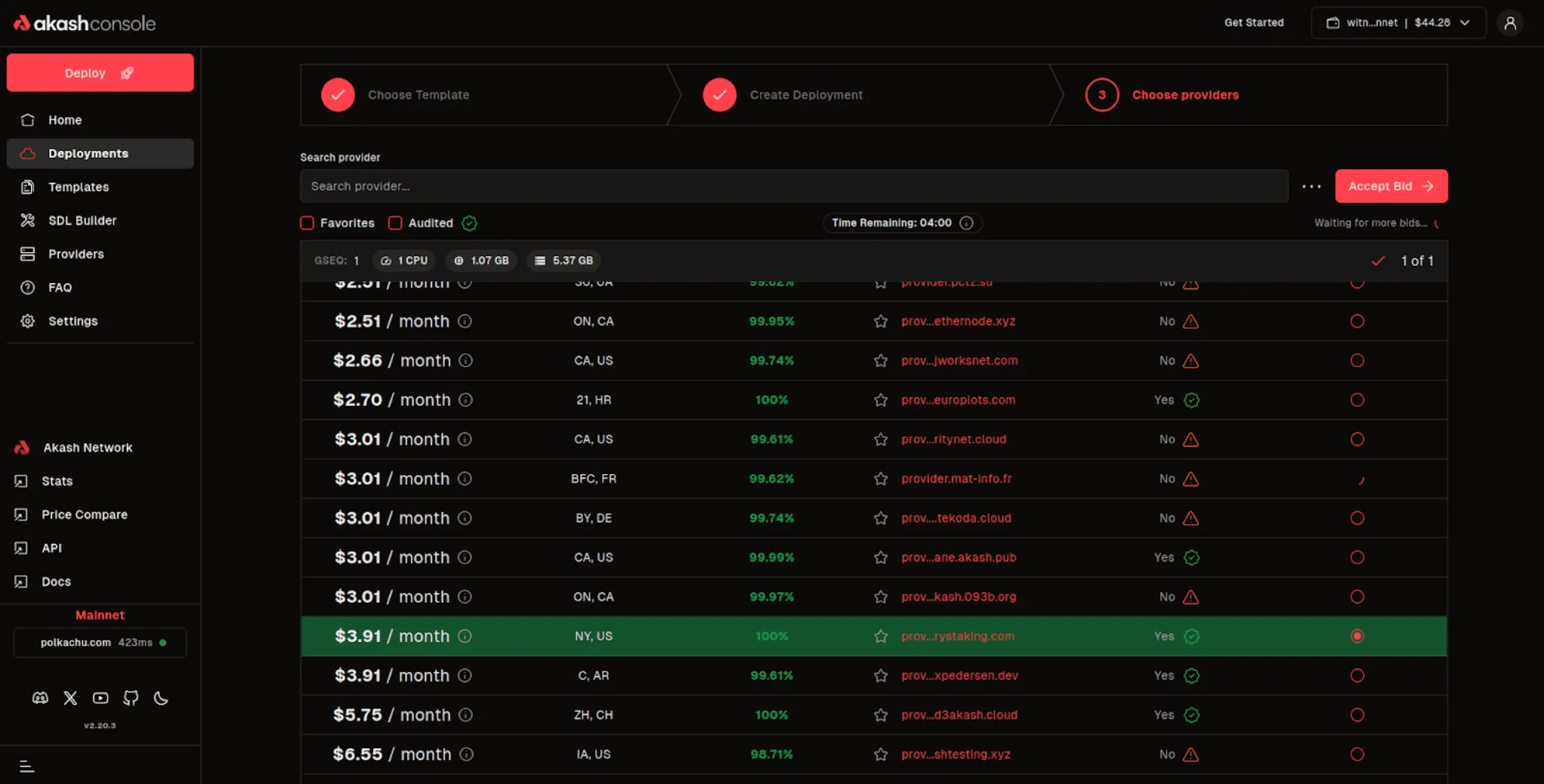Open the user account avatar icon
The height and width of the screenshot is (784, 1544).
click(x=1510, y=23)
